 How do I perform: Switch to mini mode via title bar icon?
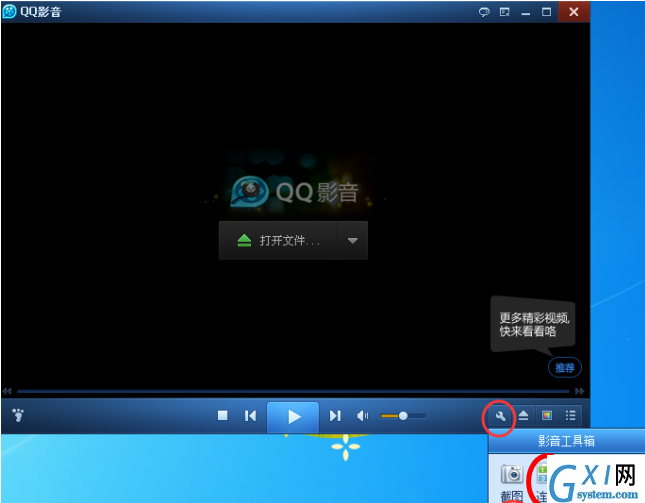[x=505, y=12]
